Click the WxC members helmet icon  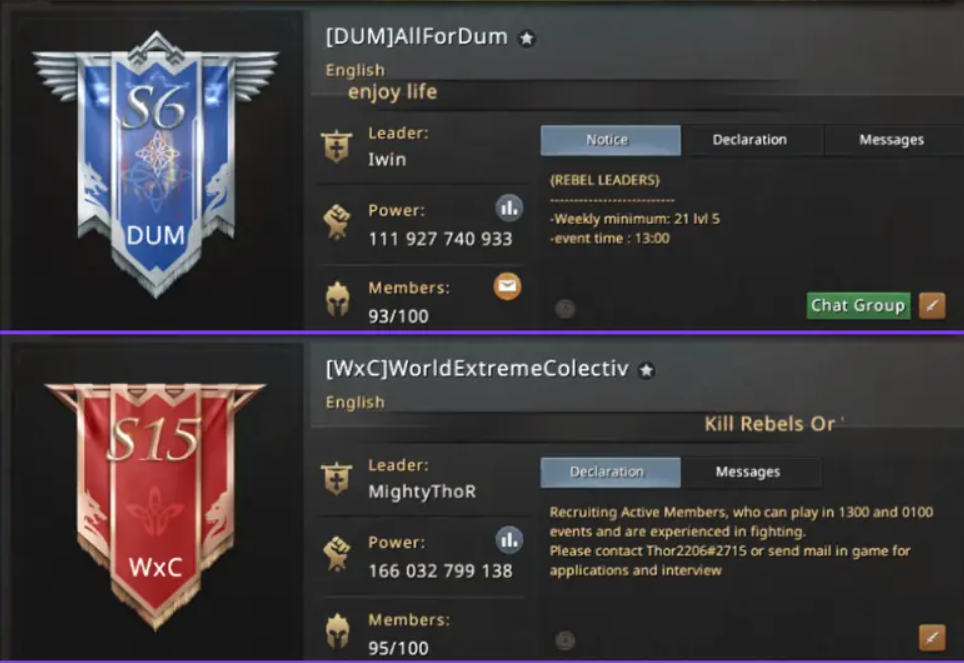click(338, 631)
